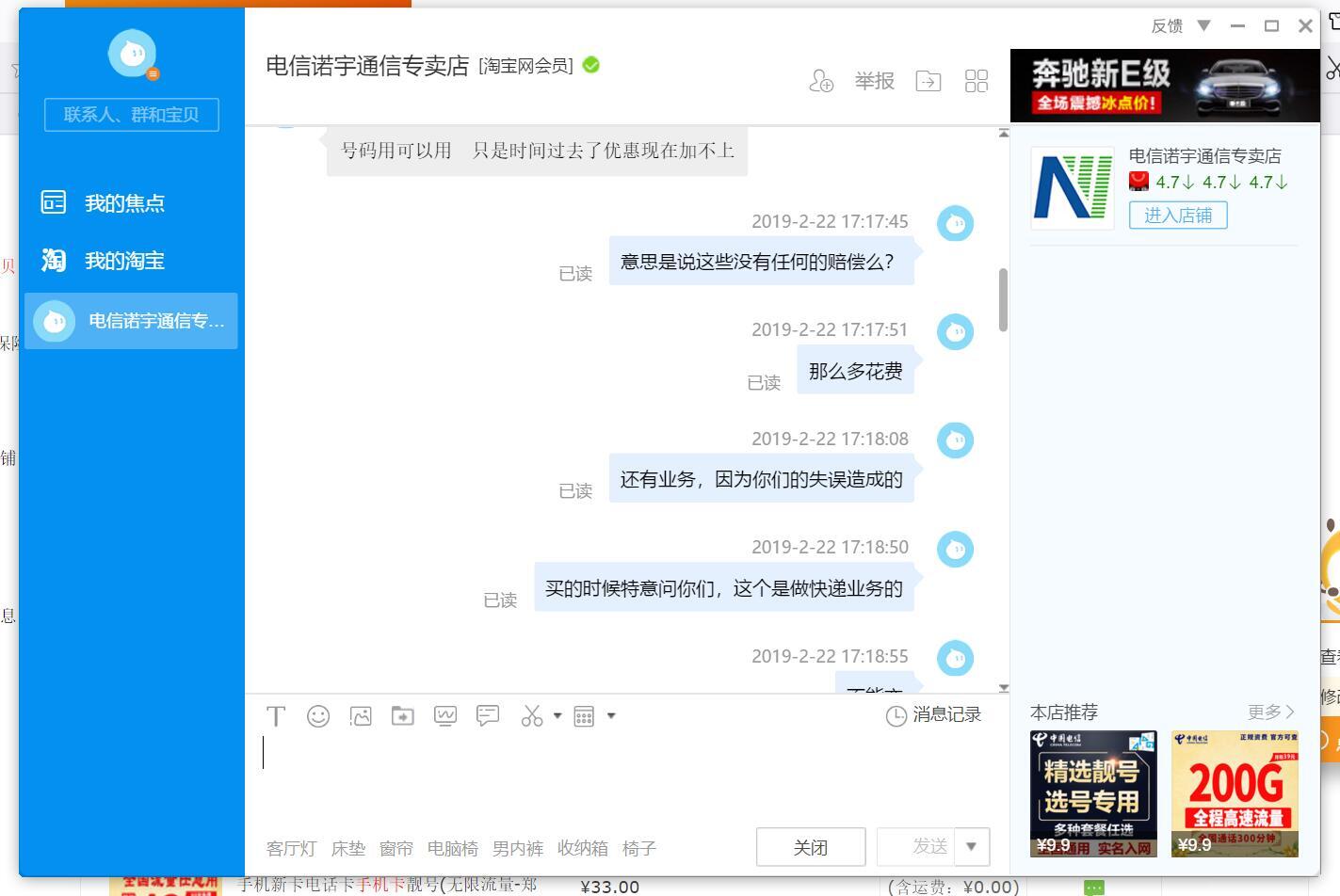Click the ¥33.00 price in background page

pos(610,887)
